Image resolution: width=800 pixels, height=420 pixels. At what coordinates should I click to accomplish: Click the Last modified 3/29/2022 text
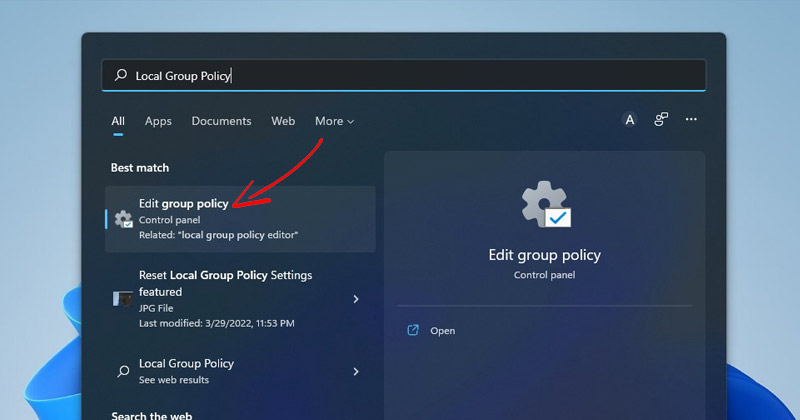(x=216, y=323)
